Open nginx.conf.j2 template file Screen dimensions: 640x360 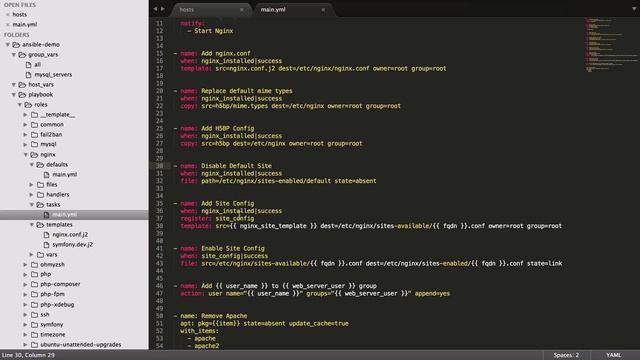70,235
